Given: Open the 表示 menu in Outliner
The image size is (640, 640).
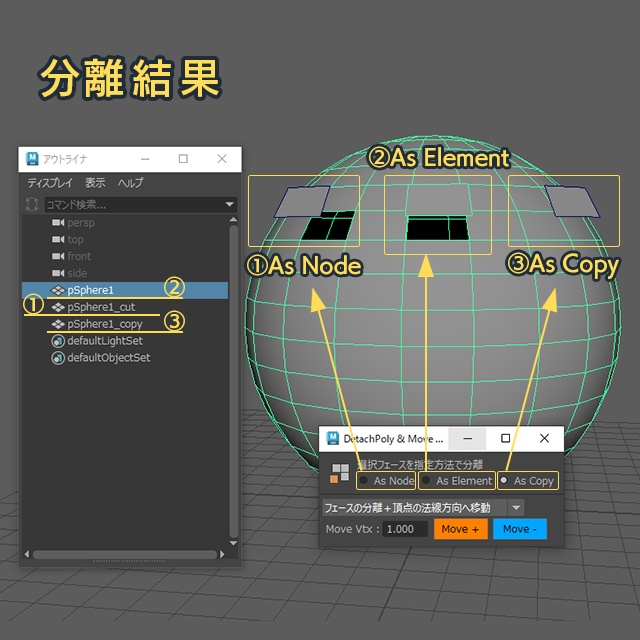Looking at the screenshot, I should tap(95, 183).
